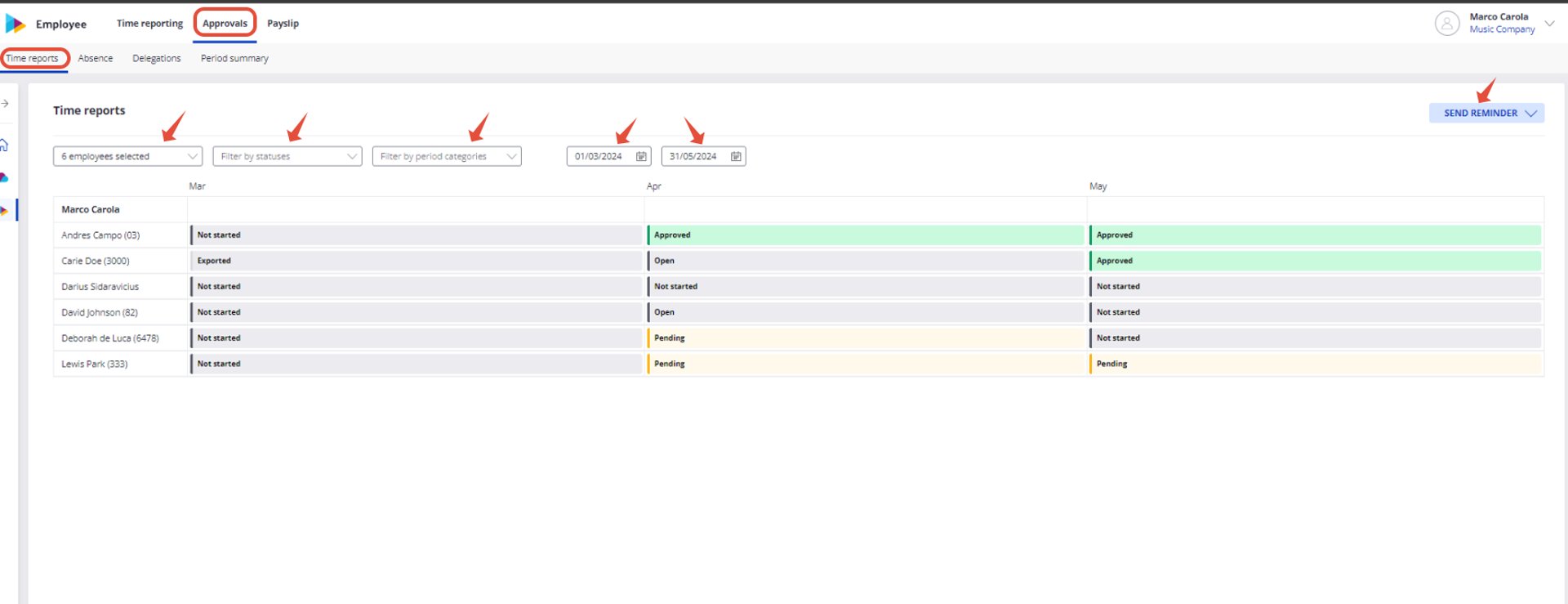Open the user profile avatar icon

coord(1446,23)
